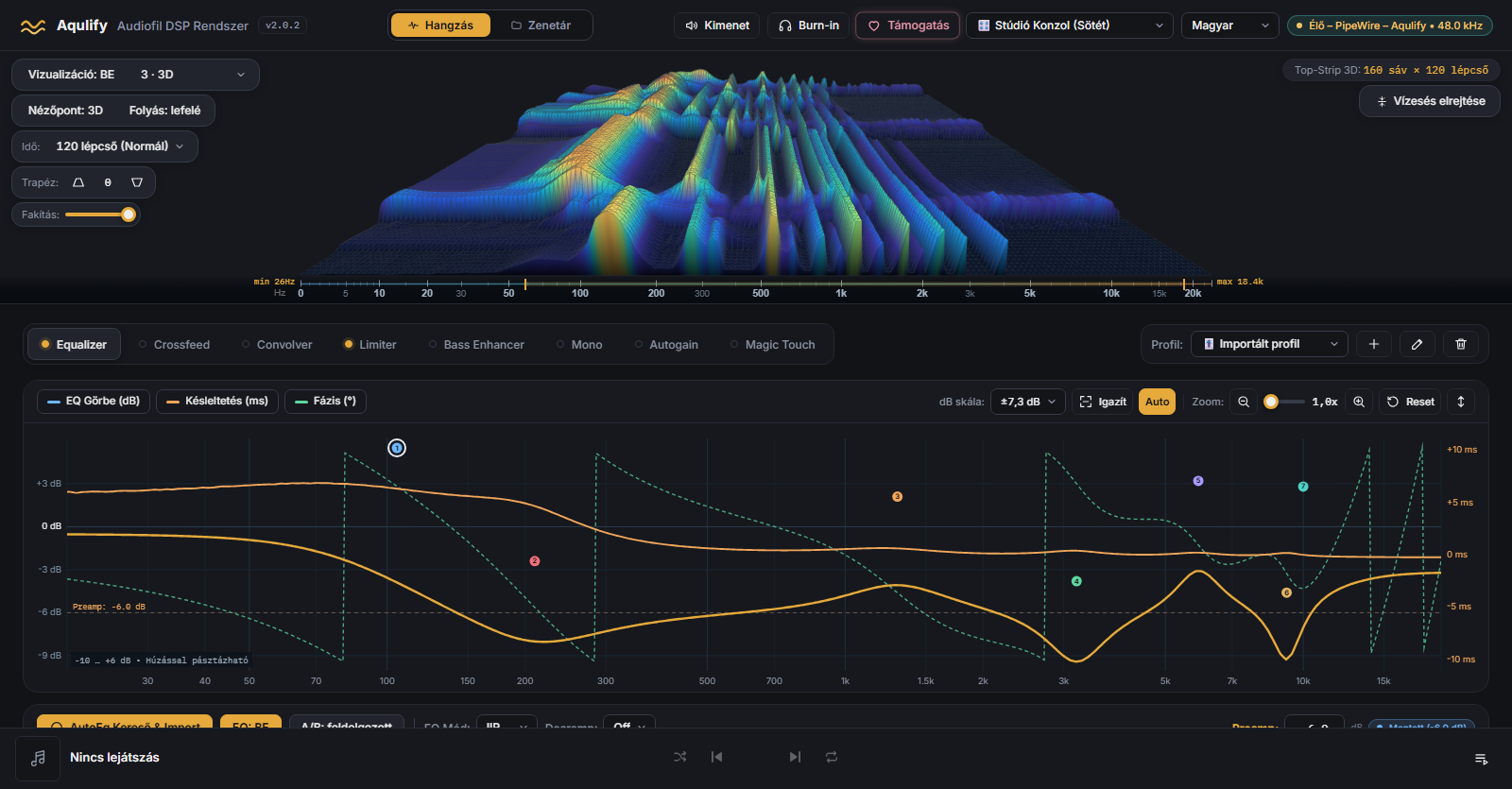1512x789 pixels.
Task: Toggle EQ Görbe (dB) curve visibility
Action: [x=94, y=402]
